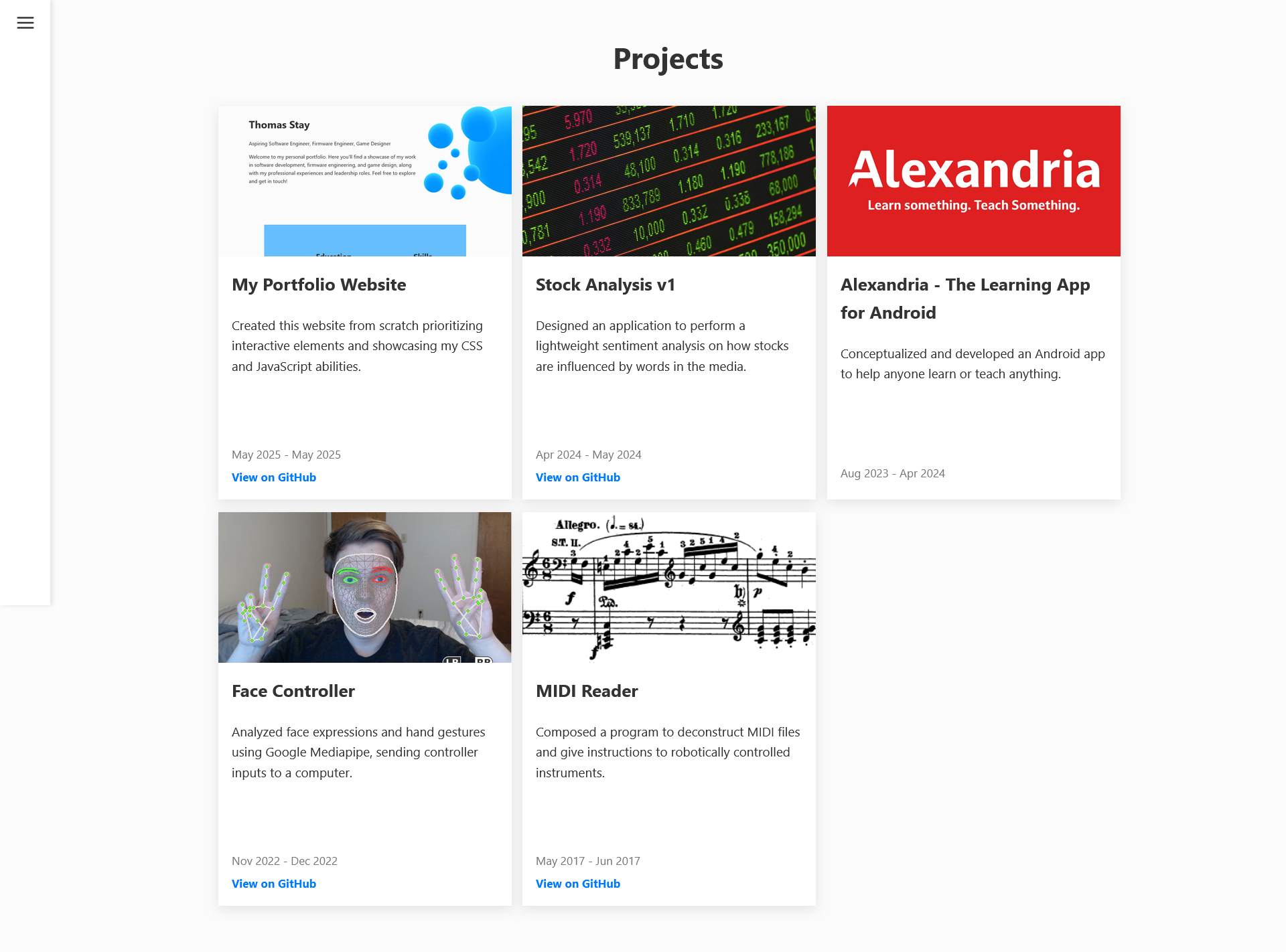
Task: Click the face mesh webcam image
Action: [365, 587]
